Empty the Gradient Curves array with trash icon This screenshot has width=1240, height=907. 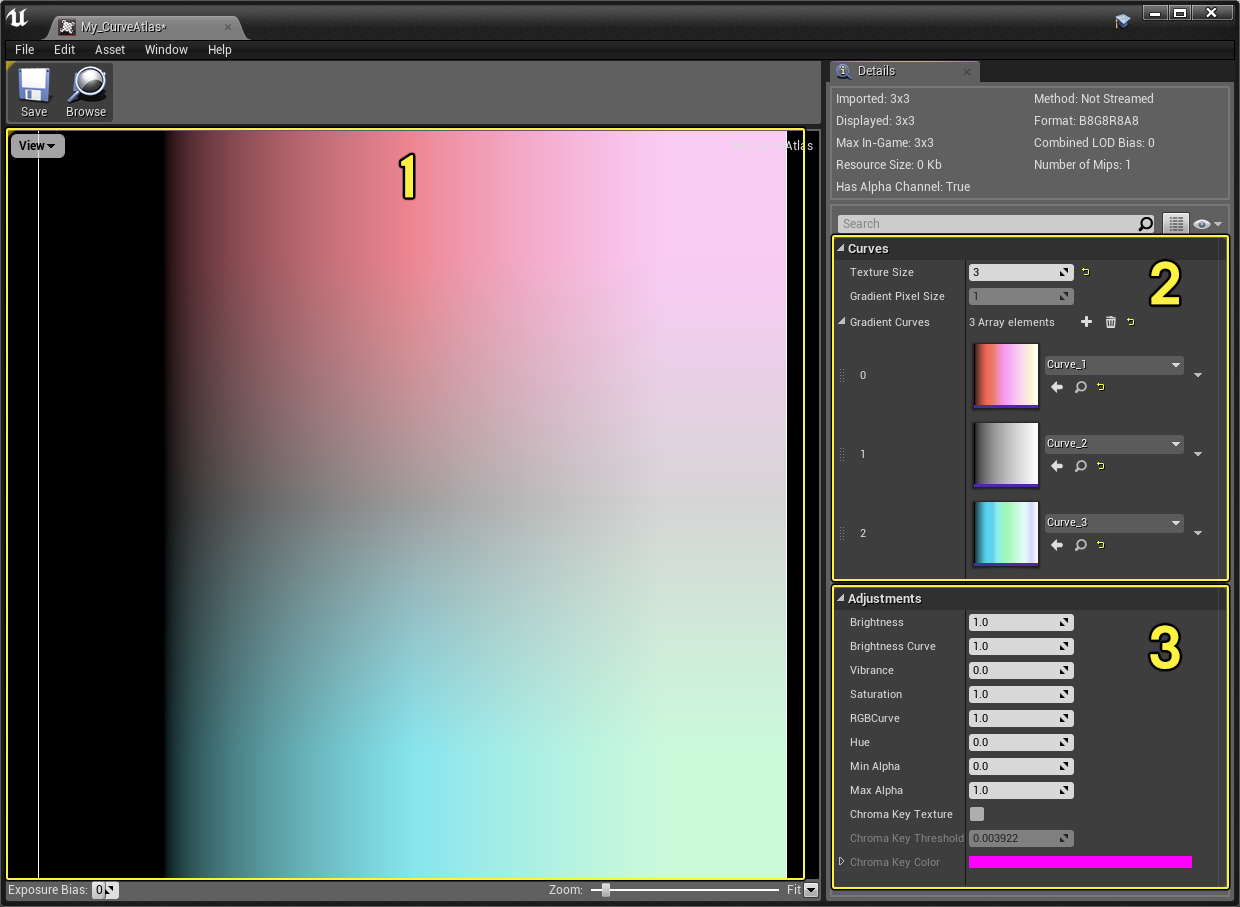[x=1110, y=322]
